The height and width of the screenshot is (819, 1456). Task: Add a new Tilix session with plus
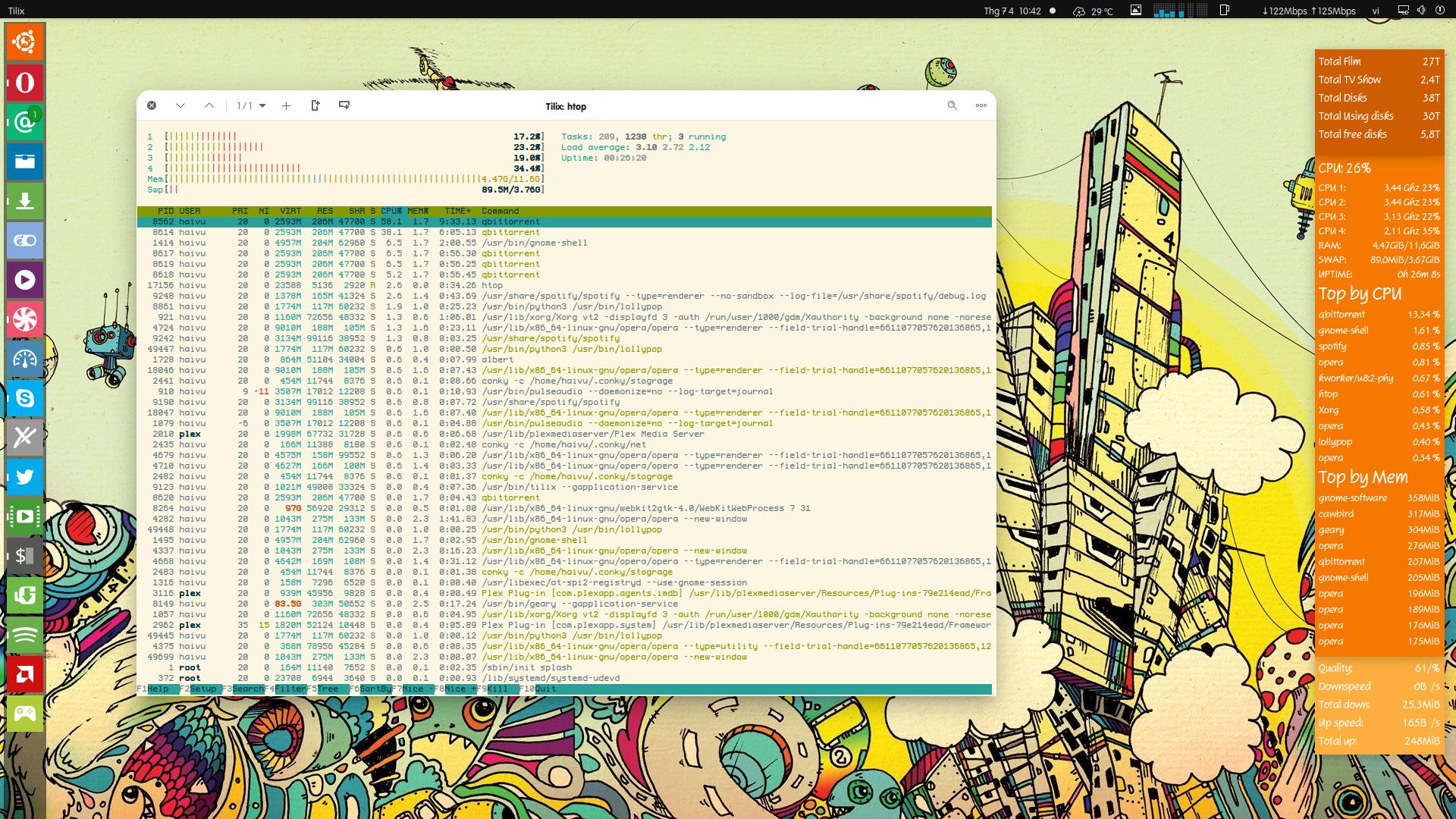click(x=286, y=105)
